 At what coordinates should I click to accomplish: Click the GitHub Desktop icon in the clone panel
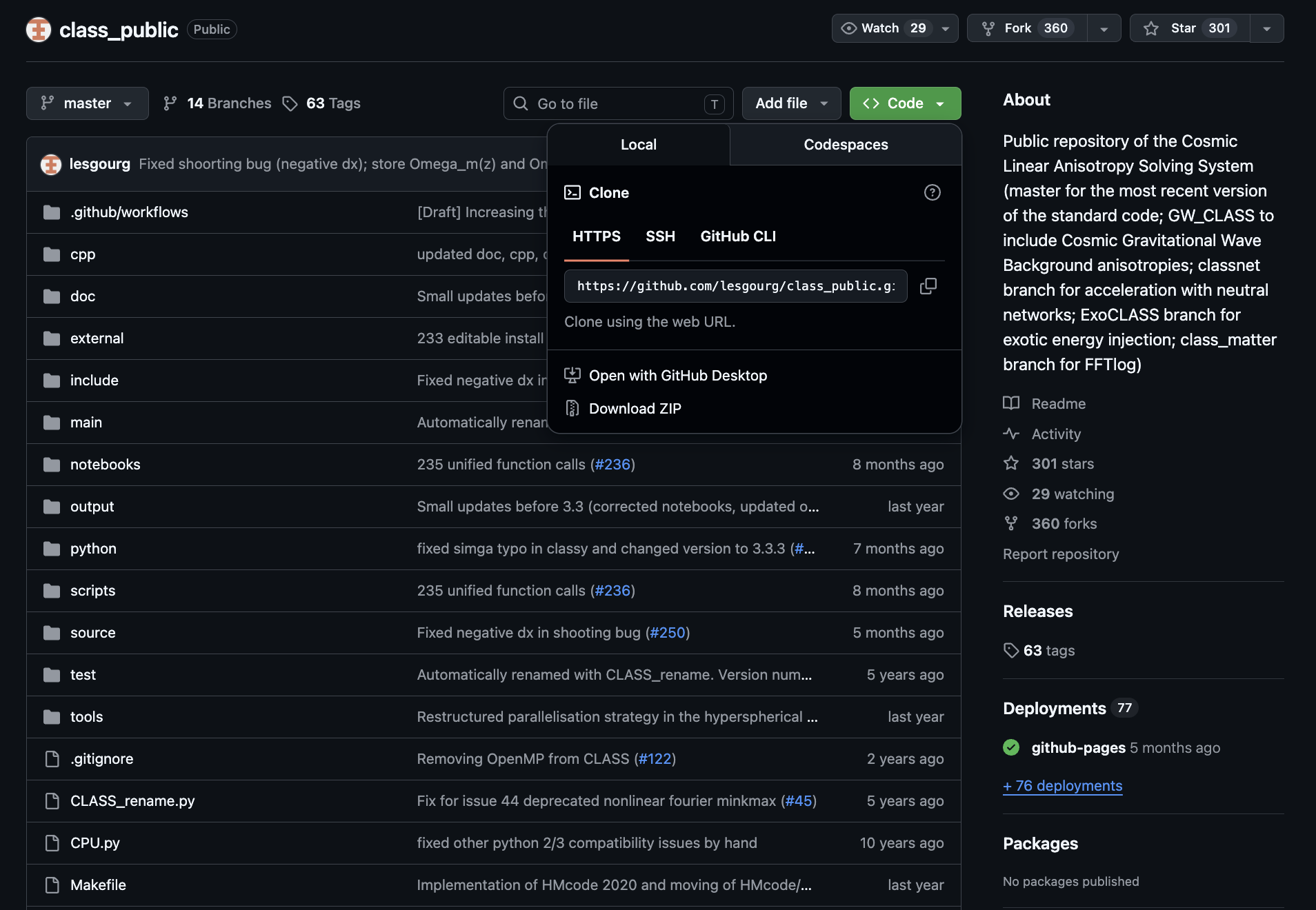pyautogui.click(x=572, y=375)
